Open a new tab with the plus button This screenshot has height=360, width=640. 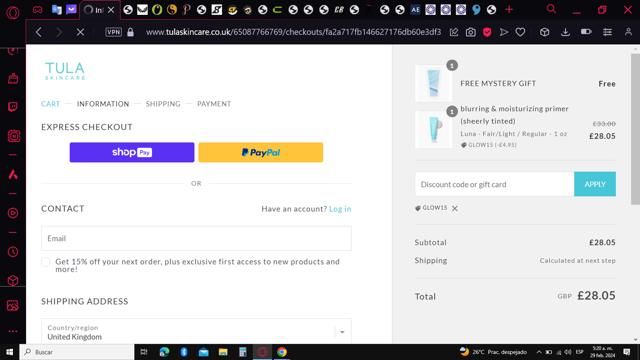509,9
